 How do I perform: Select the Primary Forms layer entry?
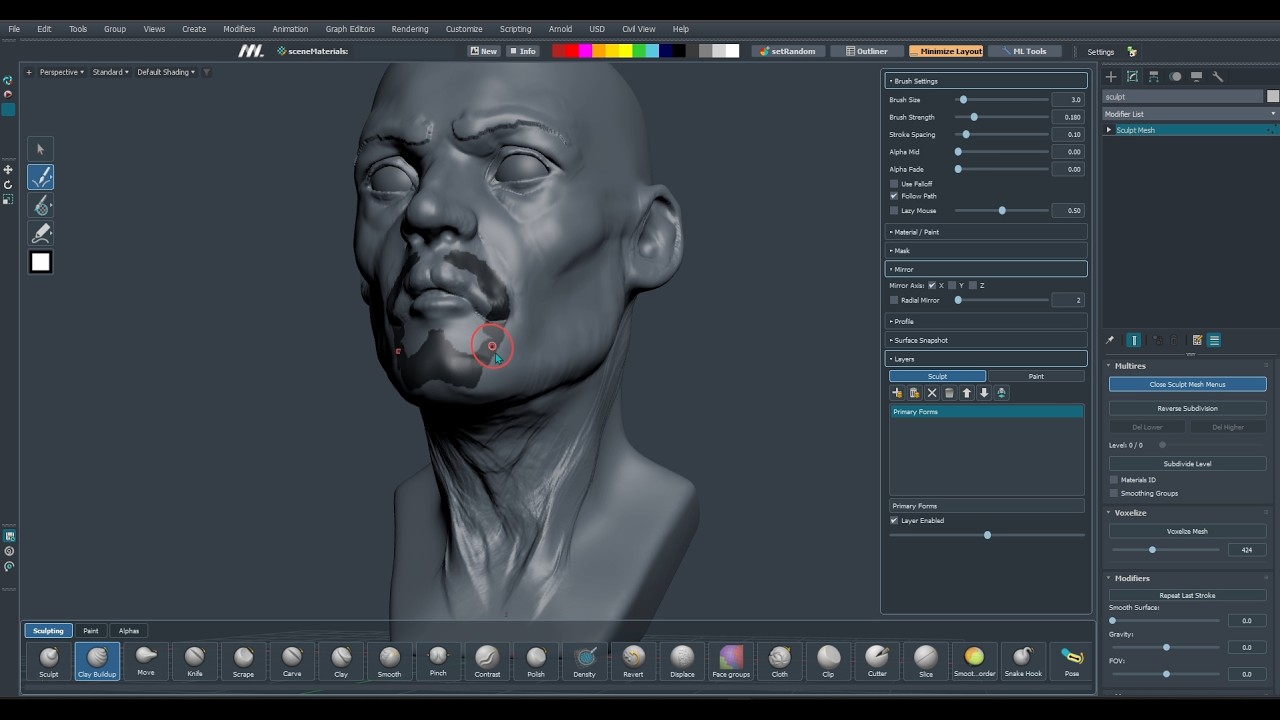[986, 412]
